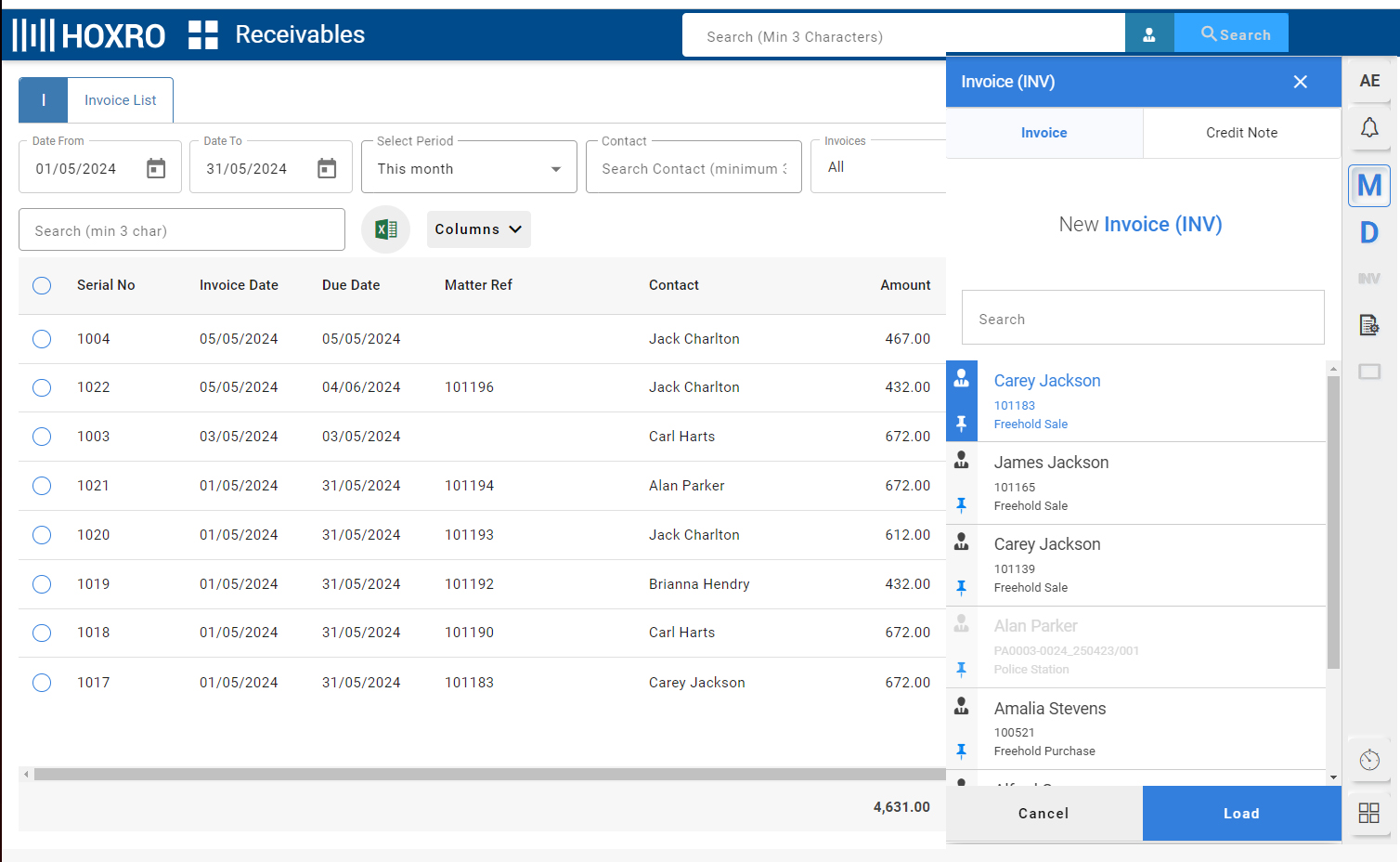Switch to the Credit Note tab
This screenshot has height=862, width=1400.
(1241, 133)
